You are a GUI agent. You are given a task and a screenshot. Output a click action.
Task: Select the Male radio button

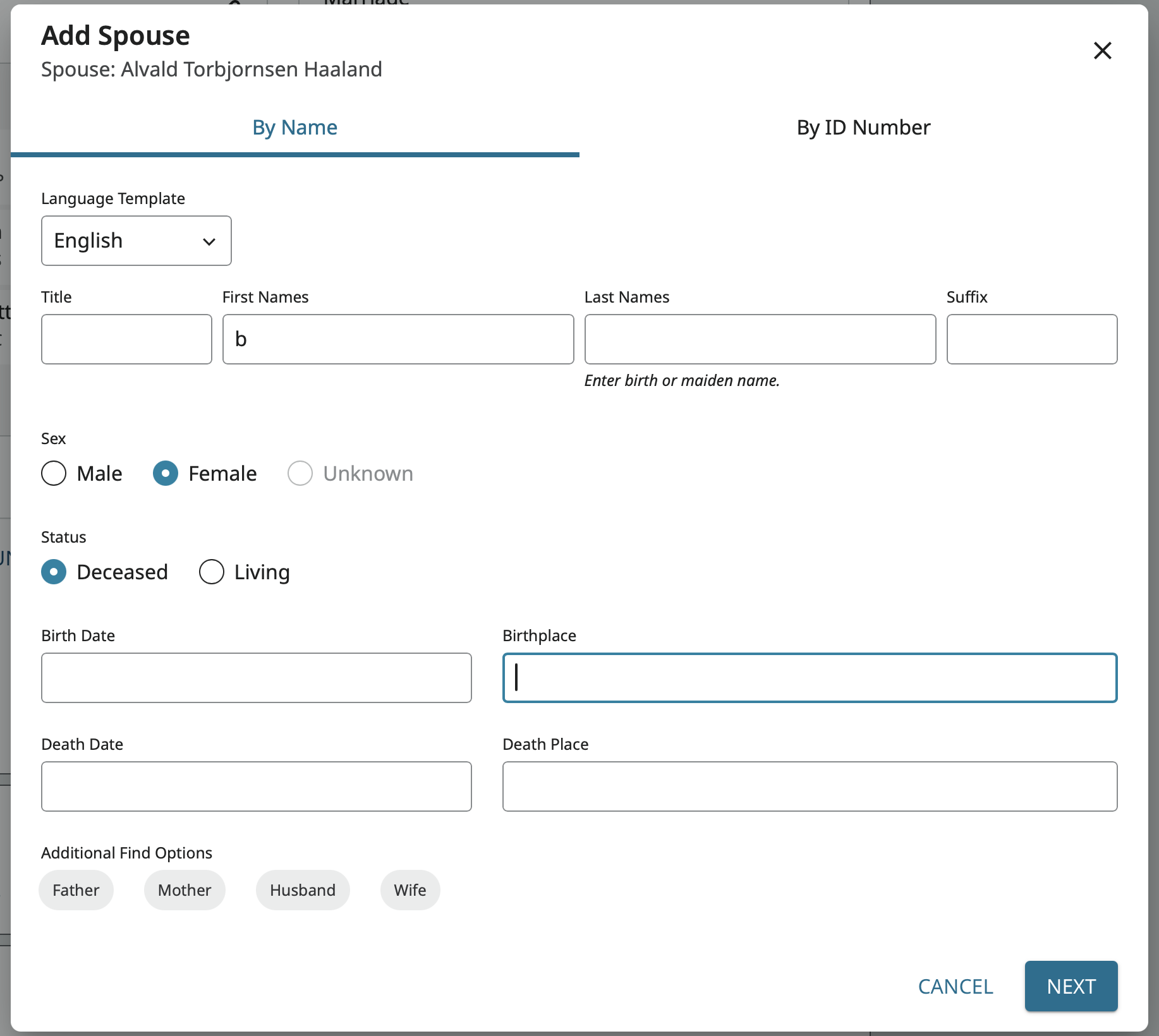tap(54, 473)
